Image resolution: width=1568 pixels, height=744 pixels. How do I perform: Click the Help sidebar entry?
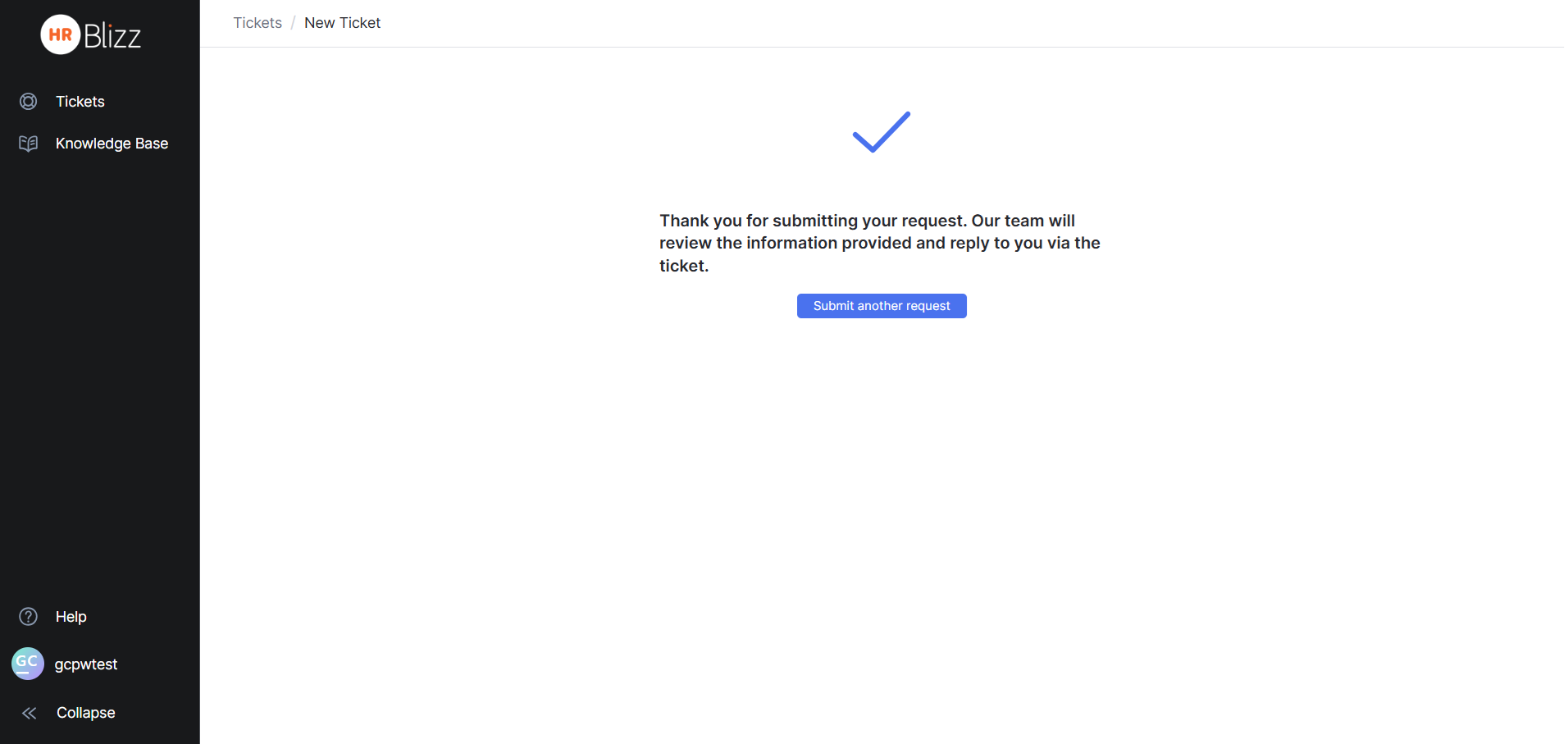pyautogui.click(x=71, y=616)
